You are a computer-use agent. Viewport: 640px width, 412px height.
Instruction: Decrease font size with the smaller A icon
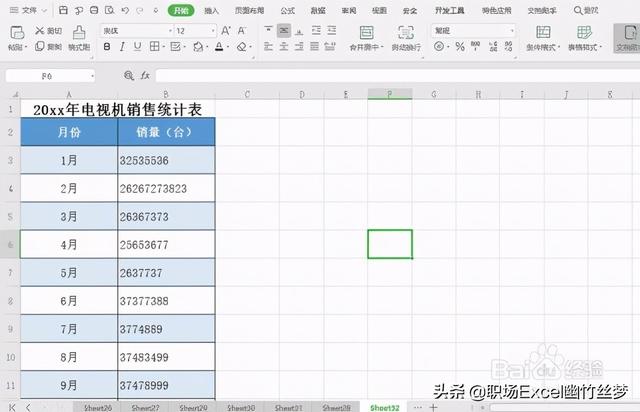pos(242,31)
